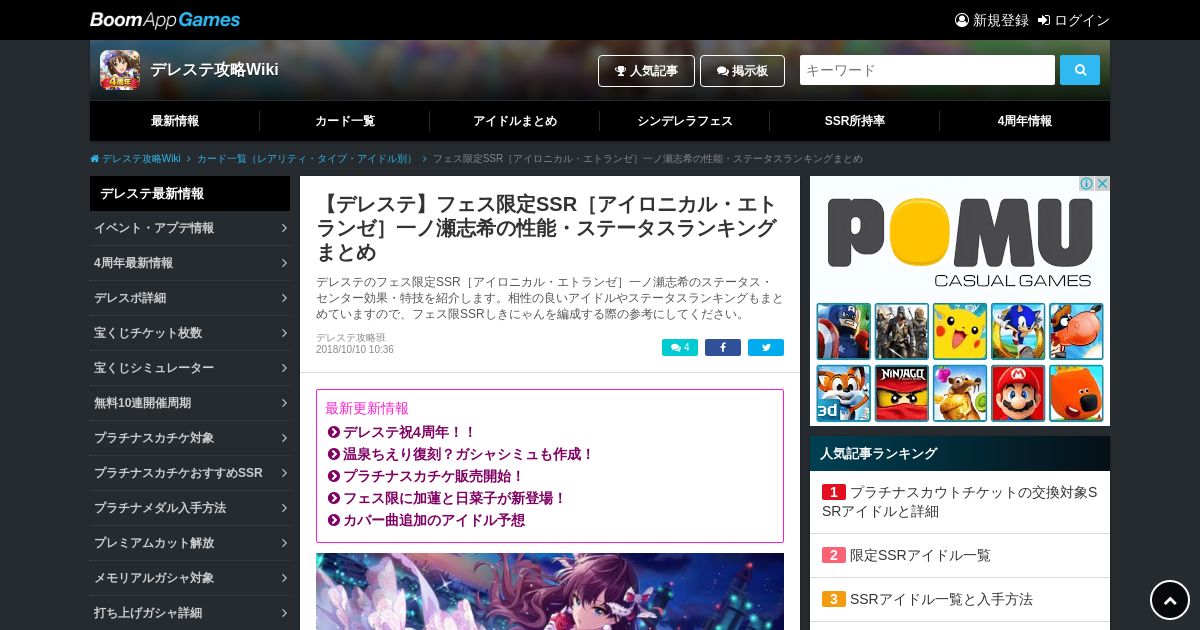
Task: Click the Captain America game thumbnail in ad
Action: pos(844,331)
